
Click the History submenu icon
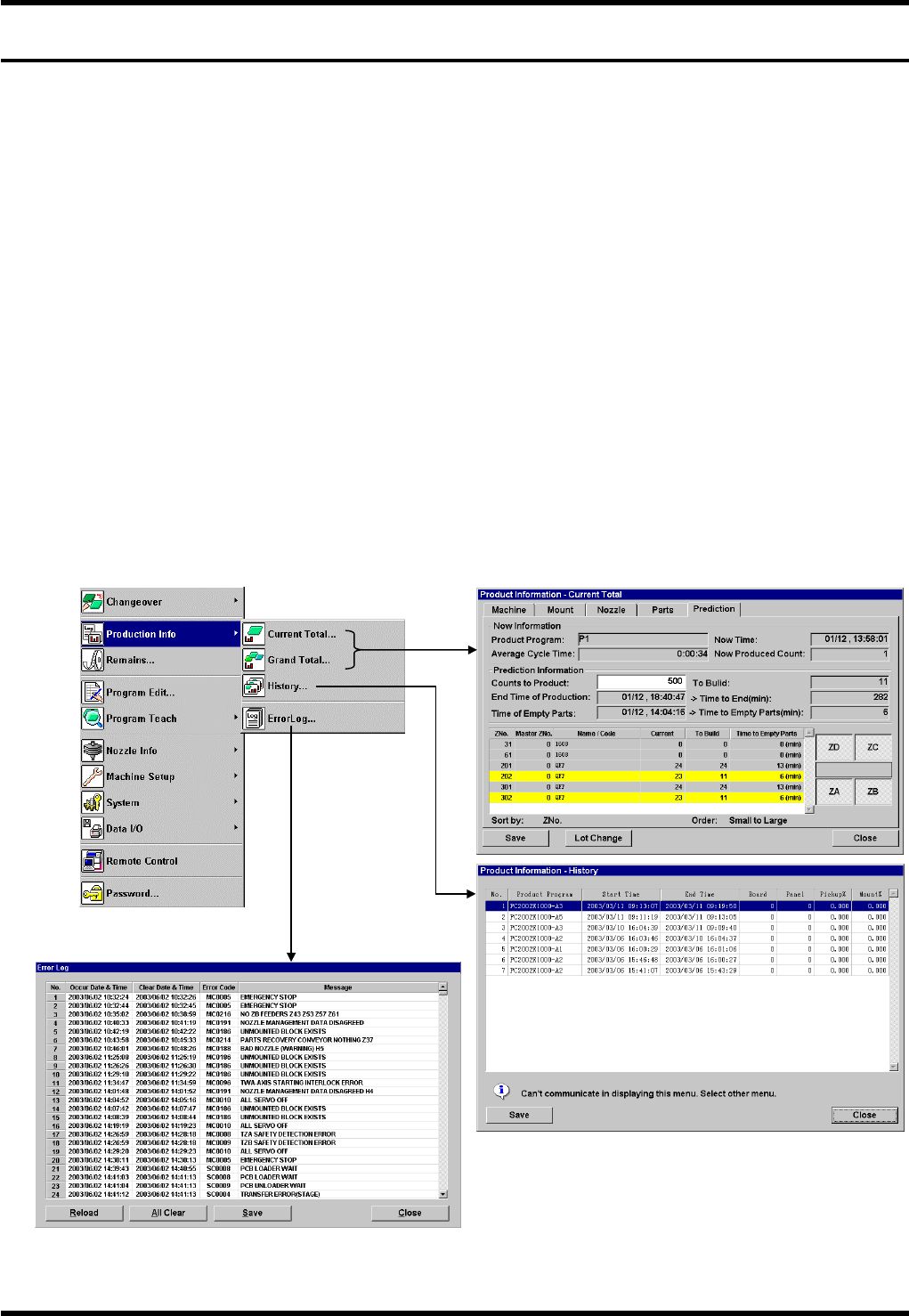[x=254, y=686]
